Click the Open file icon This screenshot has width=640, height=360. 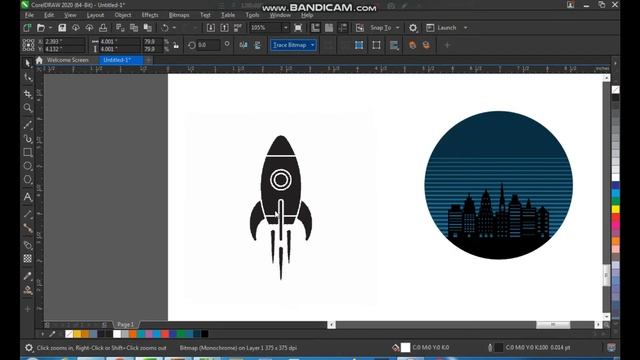[x=41, y=28]
